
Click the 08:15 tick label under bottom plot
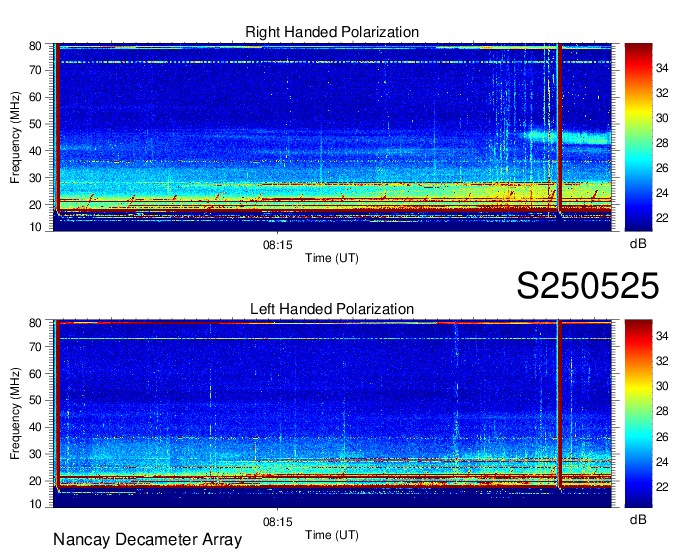tap(278, 522)
